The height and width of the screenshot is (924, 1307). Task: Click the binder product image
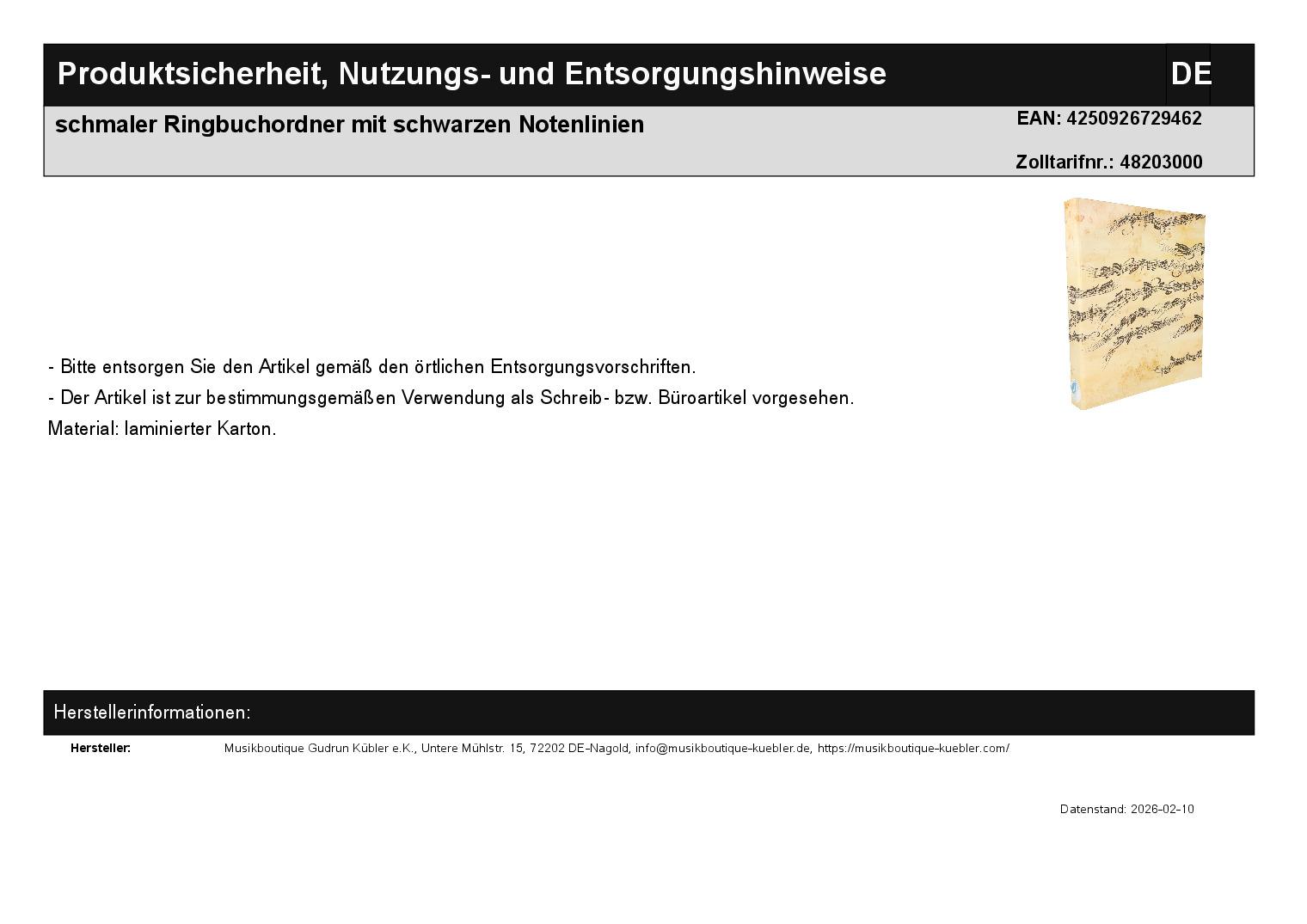click(x=1133, y=304)
